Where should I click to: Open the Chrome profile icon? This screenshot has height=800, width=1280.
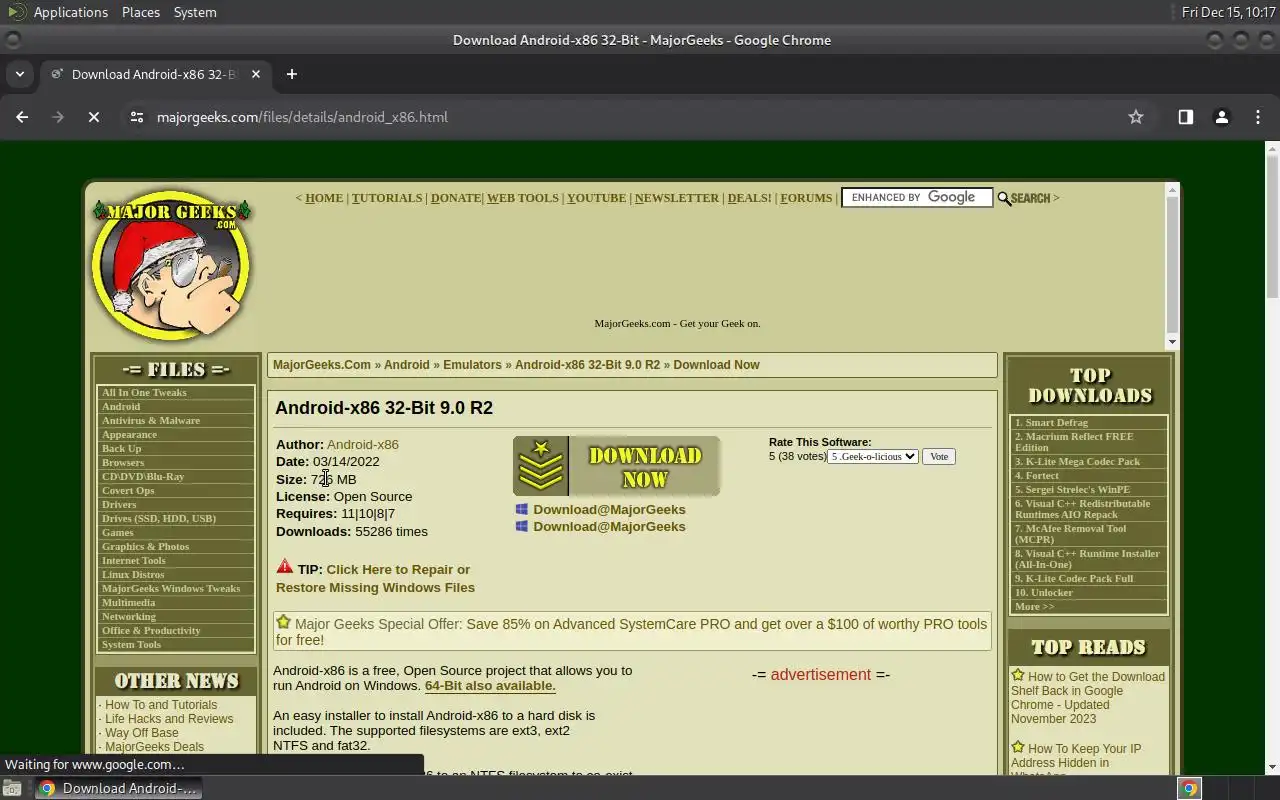pos(1222,117)
